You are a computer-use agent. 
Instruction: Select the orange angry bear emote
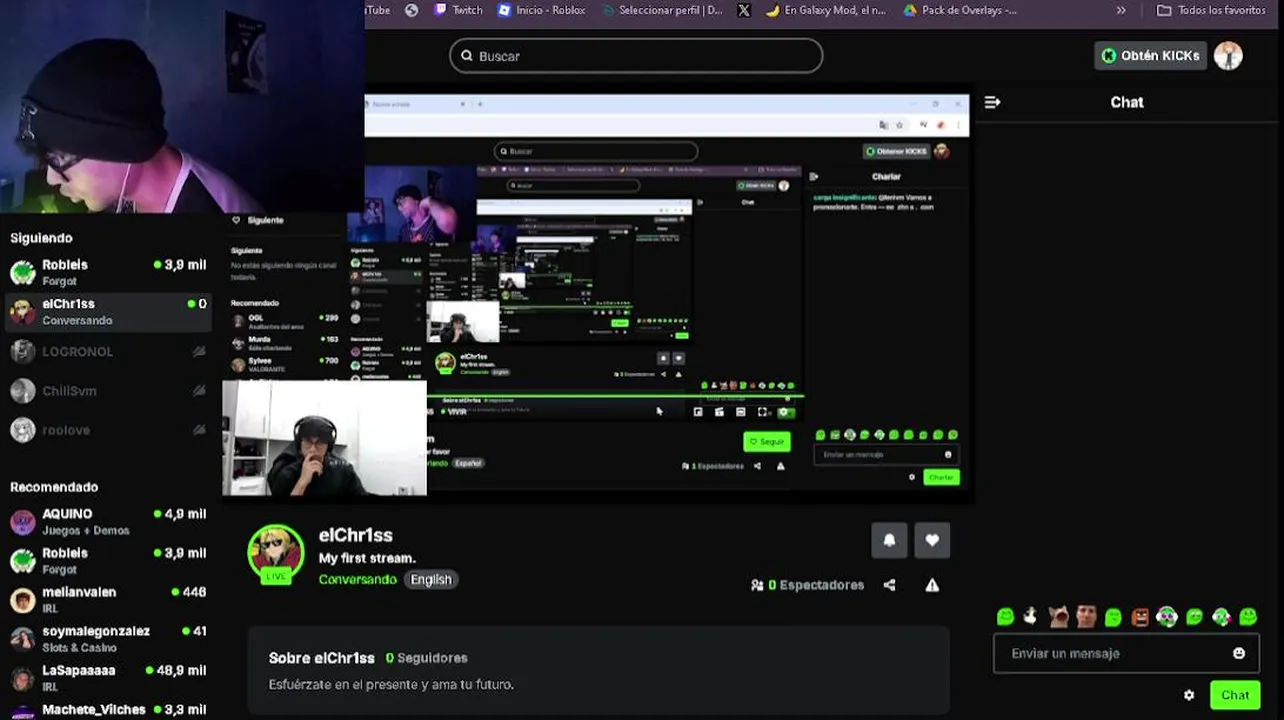coord(1141,617)
